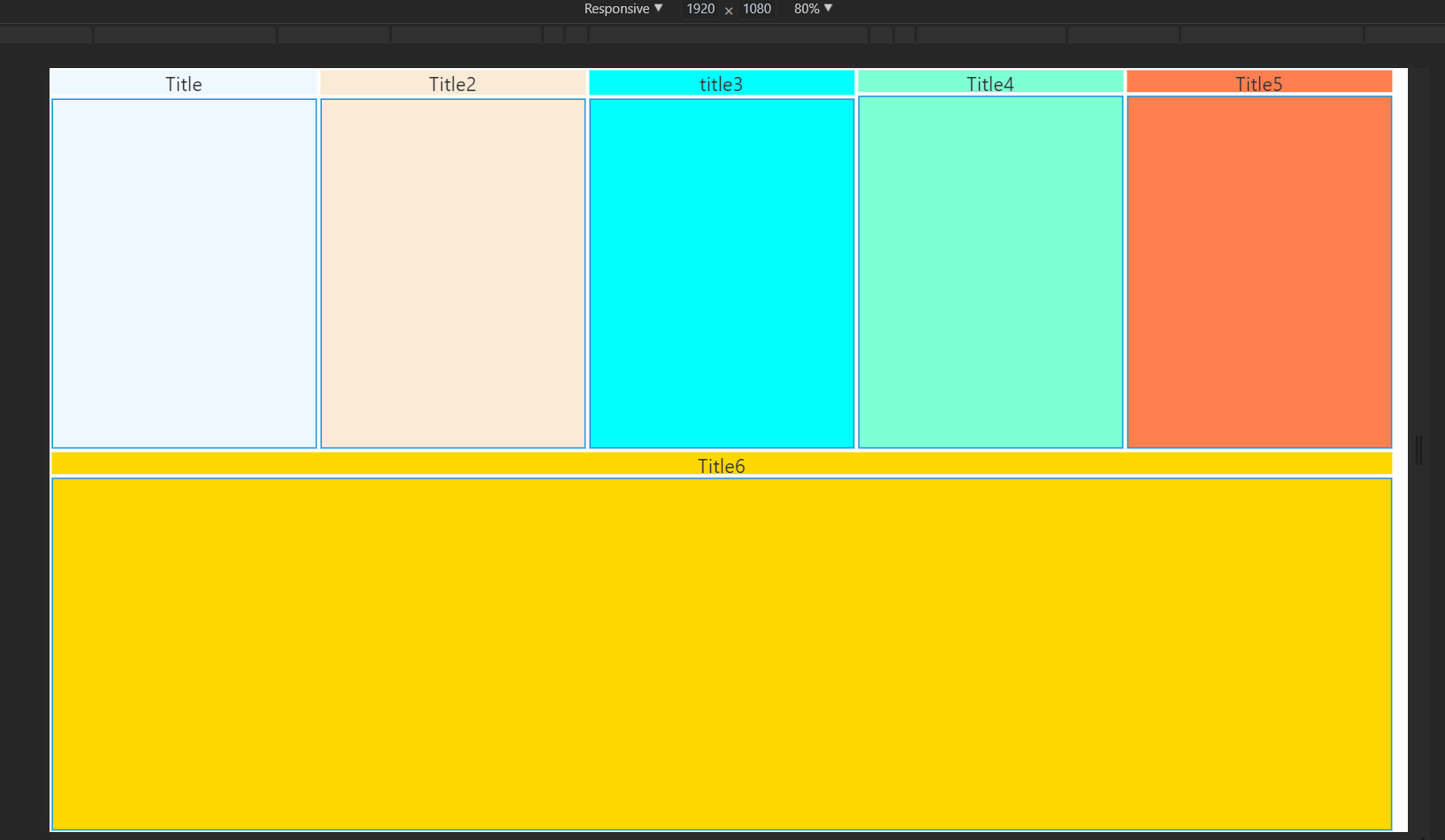The height and width of the screenshot is (840, 1445).
Task: Click the mint green Title4 panel body
Action: coord(990,272)
